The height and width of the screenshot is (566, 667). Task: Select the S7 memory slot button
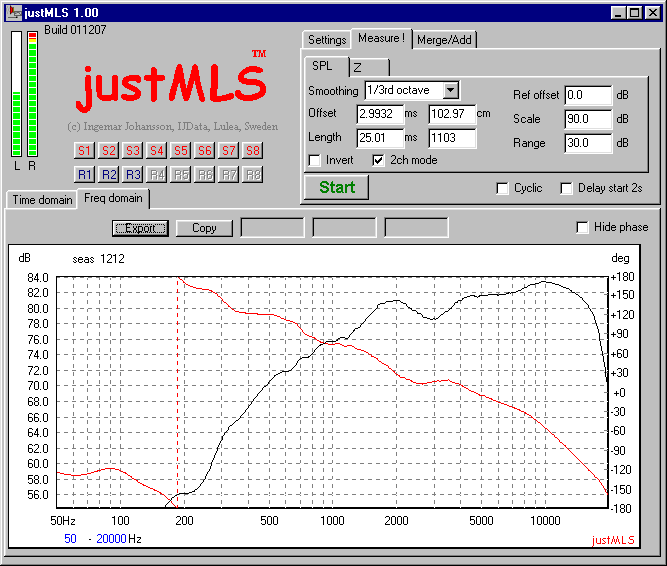pos(228,151)
